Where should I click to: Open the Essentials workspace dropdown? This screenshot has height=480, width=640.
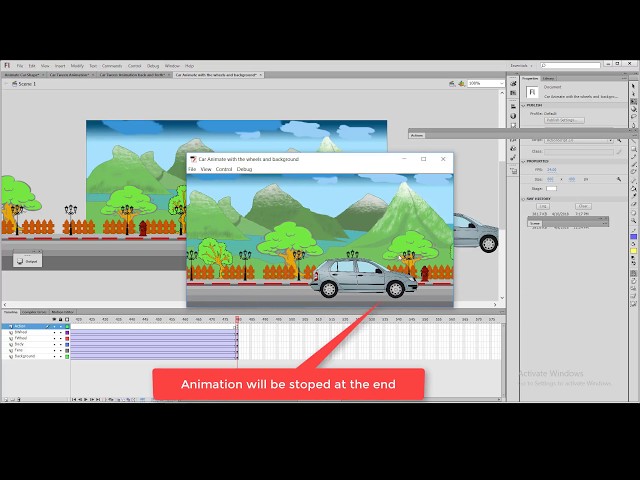click(521, 65)
